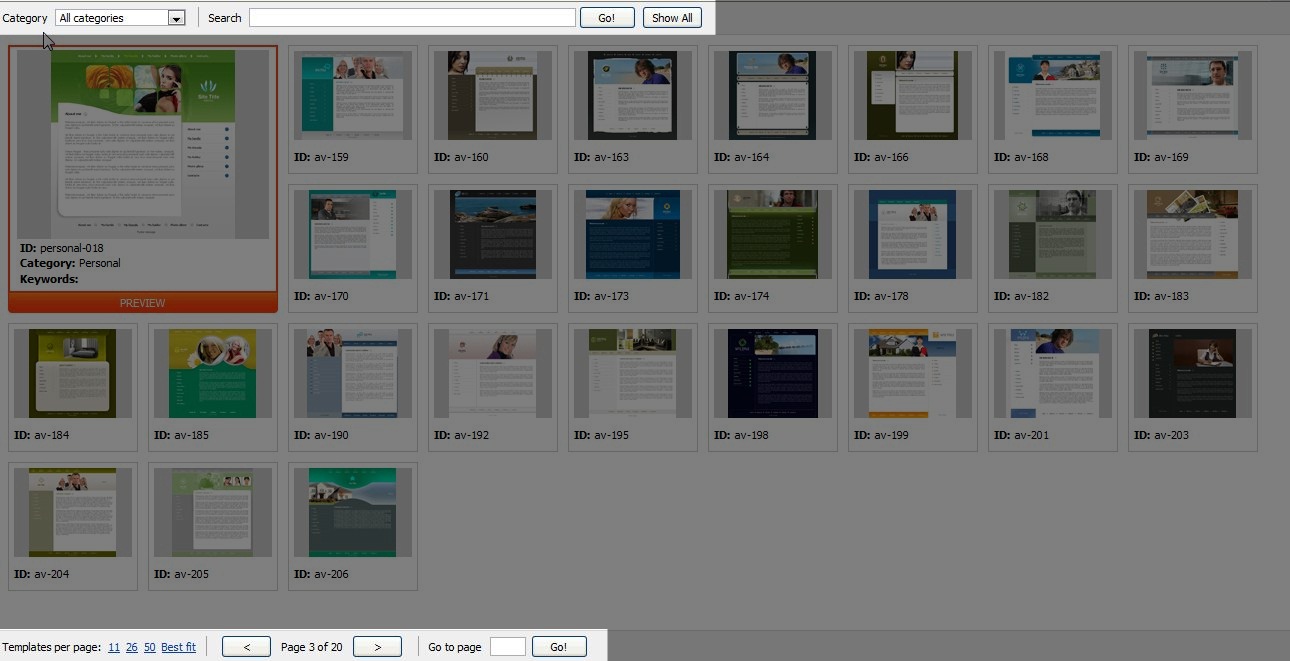This screenshot has width=1290, height=661.
Task: Select template thumbnail av-173
Action: click(x=632, y=234)
